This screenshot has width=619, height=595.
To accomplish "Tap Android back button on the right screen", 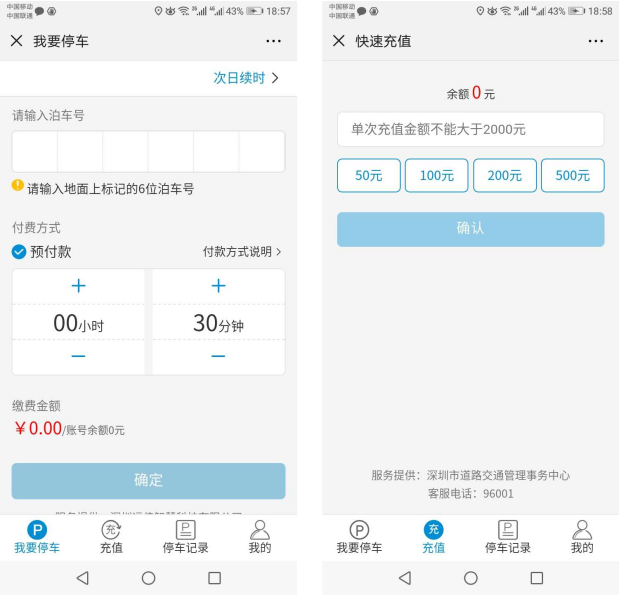I will pos(405,578).
